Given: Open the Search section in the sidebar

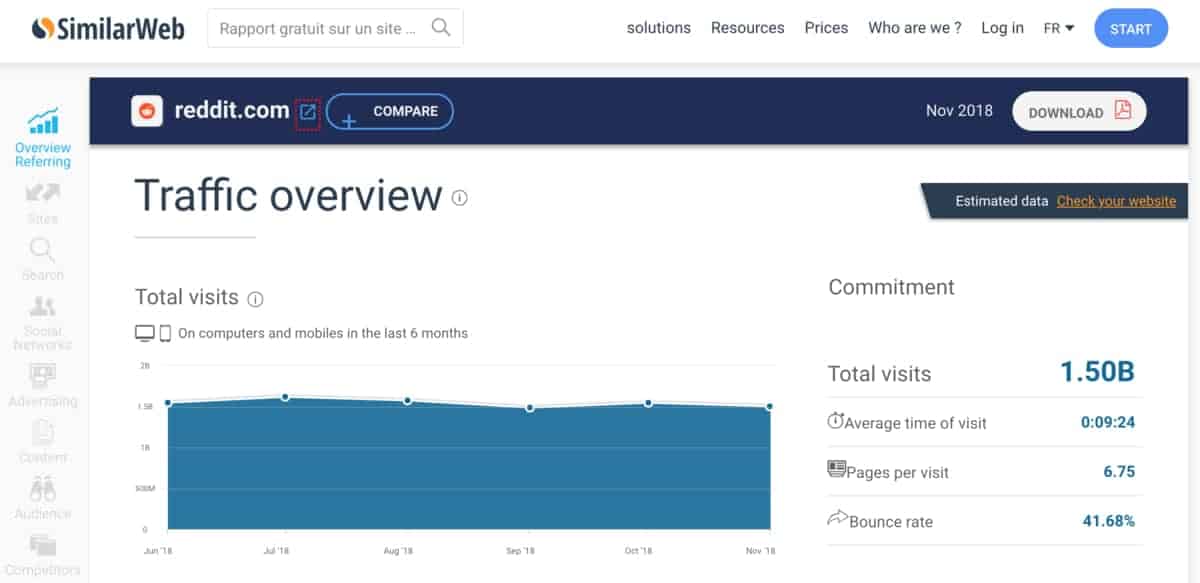Looking at the screenshot, I should [x=43, y=250].
